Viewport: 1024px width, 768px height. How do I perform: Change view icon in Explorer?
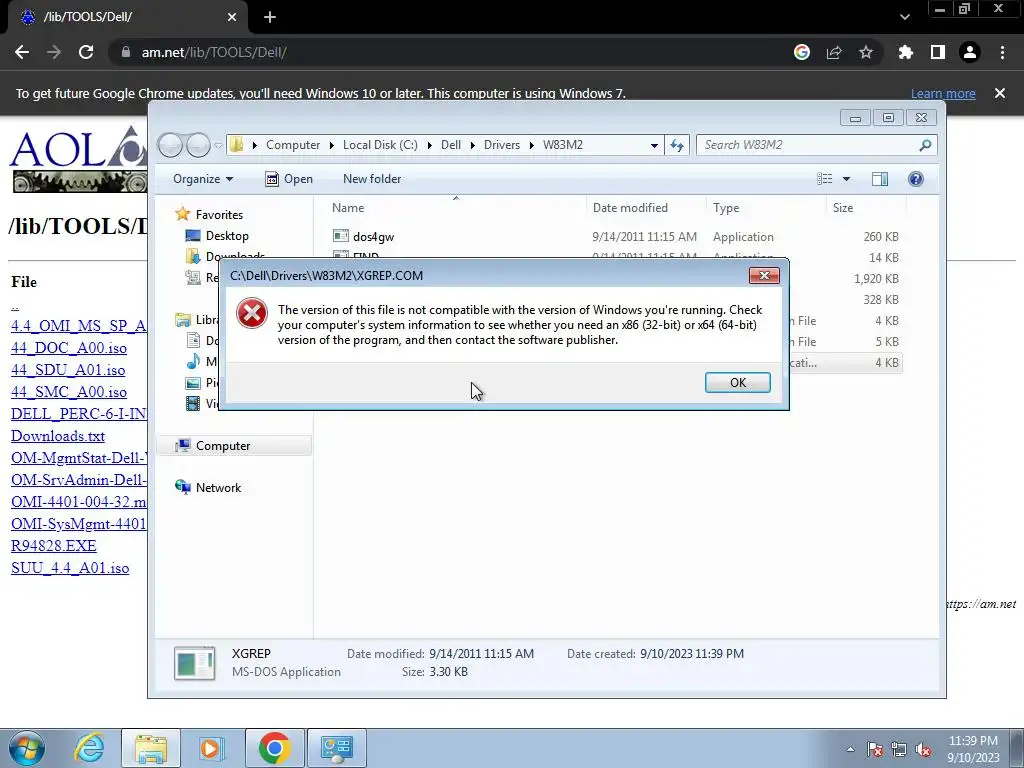coord(825,179)
